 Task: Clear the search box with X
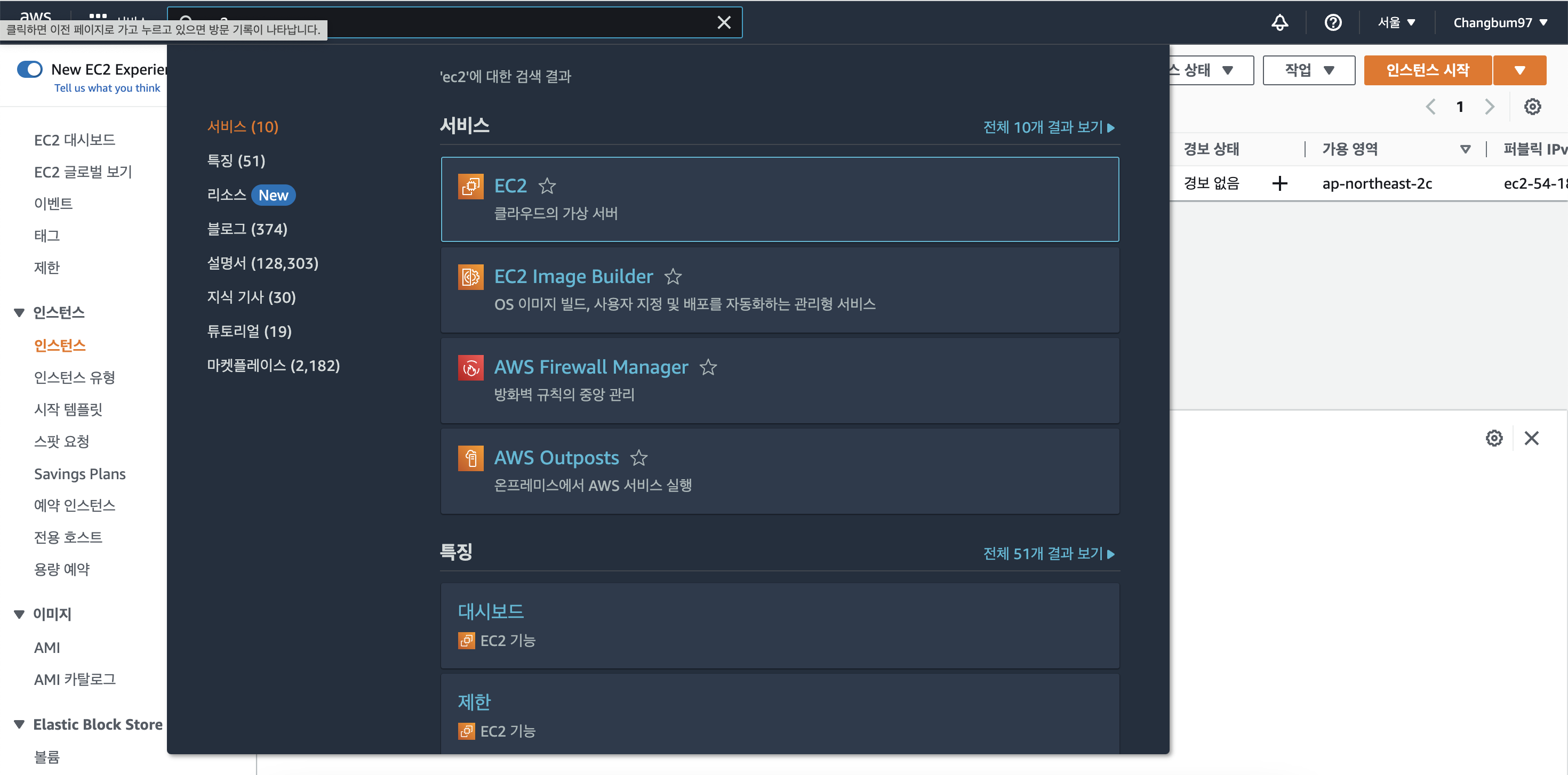(724, 22)
